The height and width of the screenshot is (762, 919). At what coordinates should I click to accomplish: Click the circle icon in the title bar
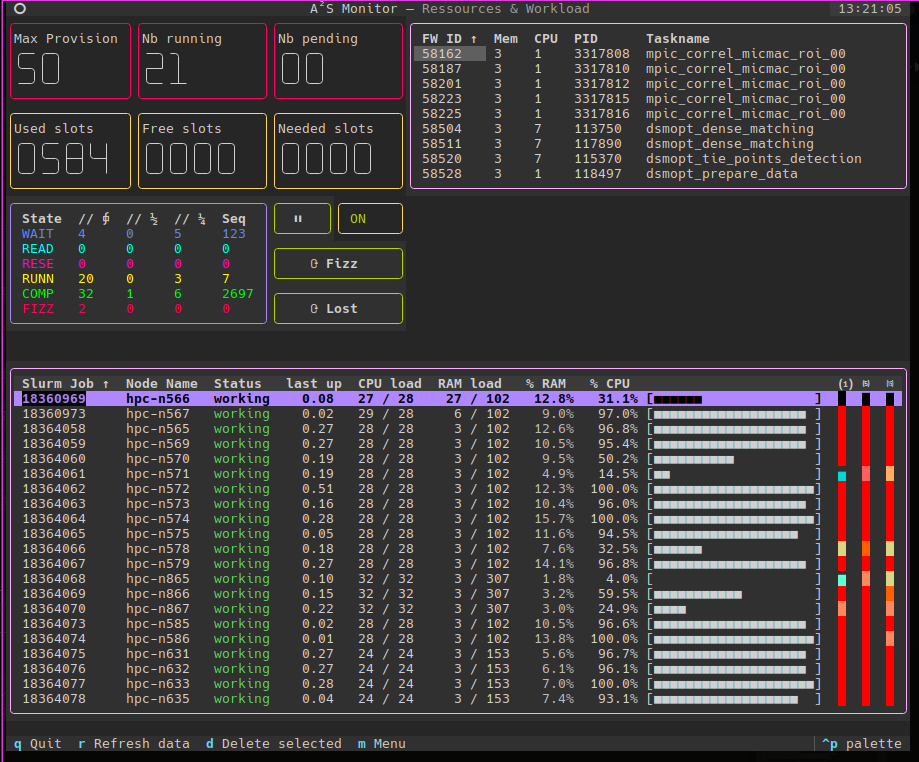pos(19,8)
